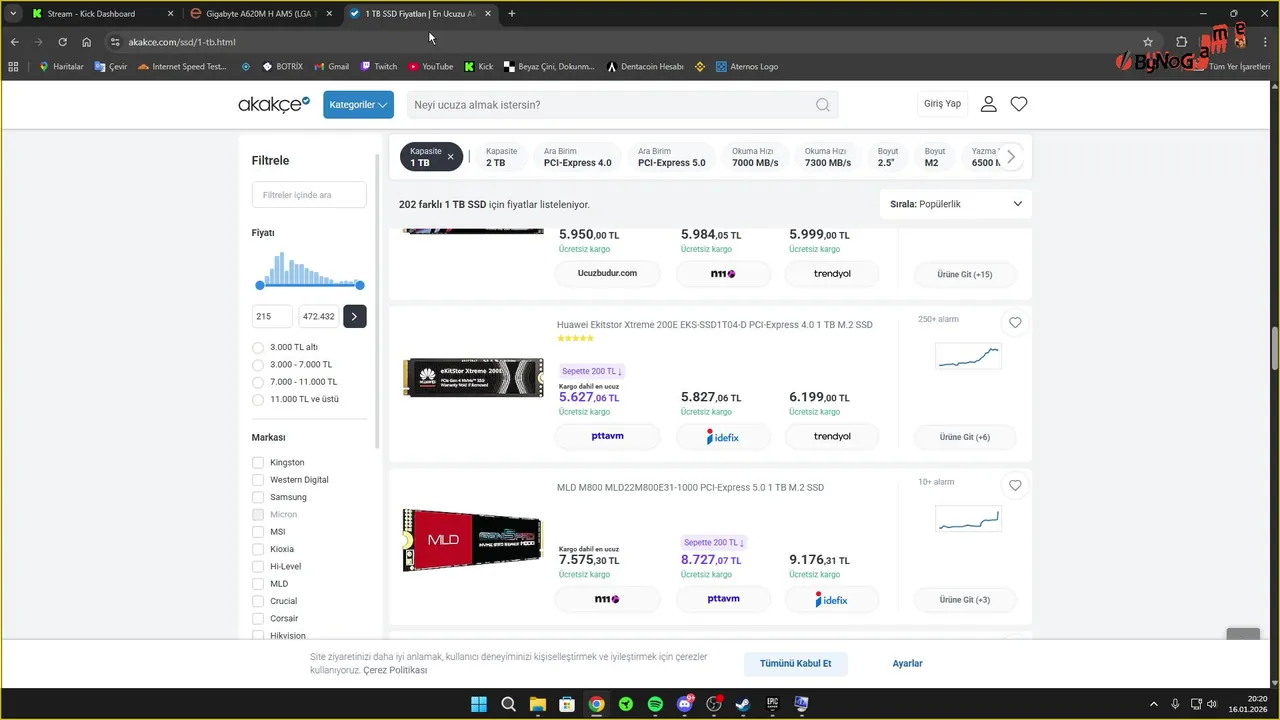The height and width of the screenshot is (720, 1280).
Task: Apply the price range with the arrow button
Action: (x=355, y=316)
